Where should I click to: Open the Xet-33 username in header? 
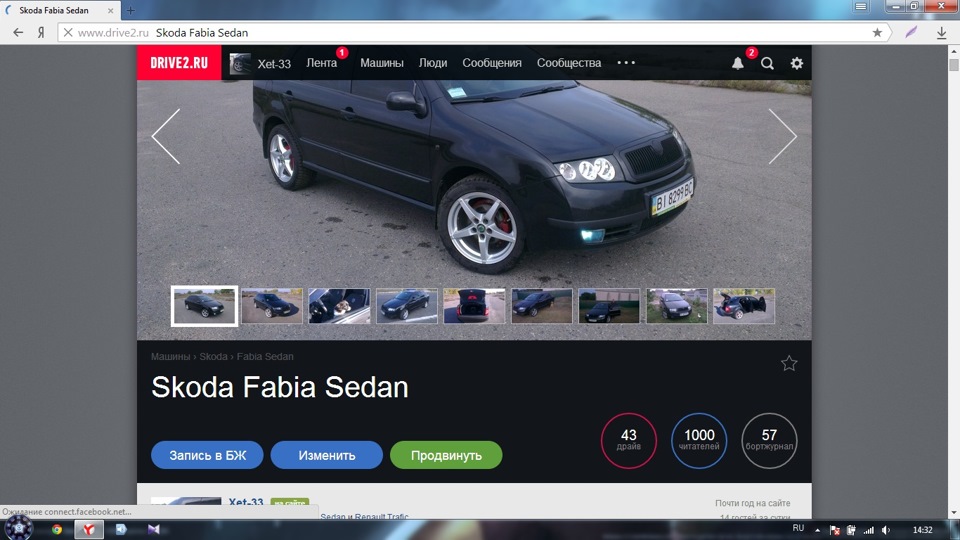point(274,64)
